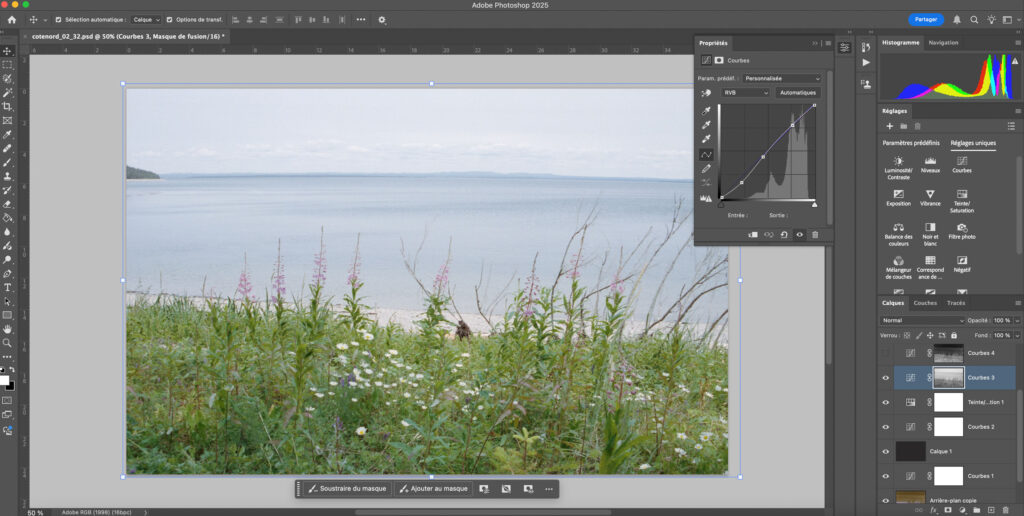The image size is (1024, 516).
Task: Switch to the Navigation tab
Action: pyautogui.click(x=943, y=43)
